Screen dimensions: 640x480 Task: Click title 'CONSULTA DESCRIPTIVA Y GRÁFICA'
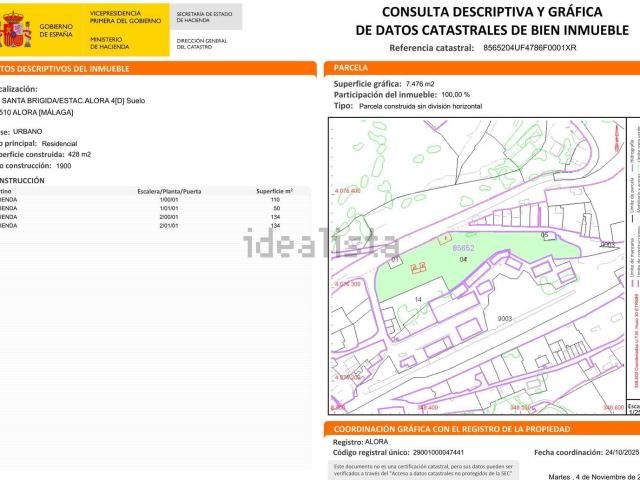[x=492, y=12]
